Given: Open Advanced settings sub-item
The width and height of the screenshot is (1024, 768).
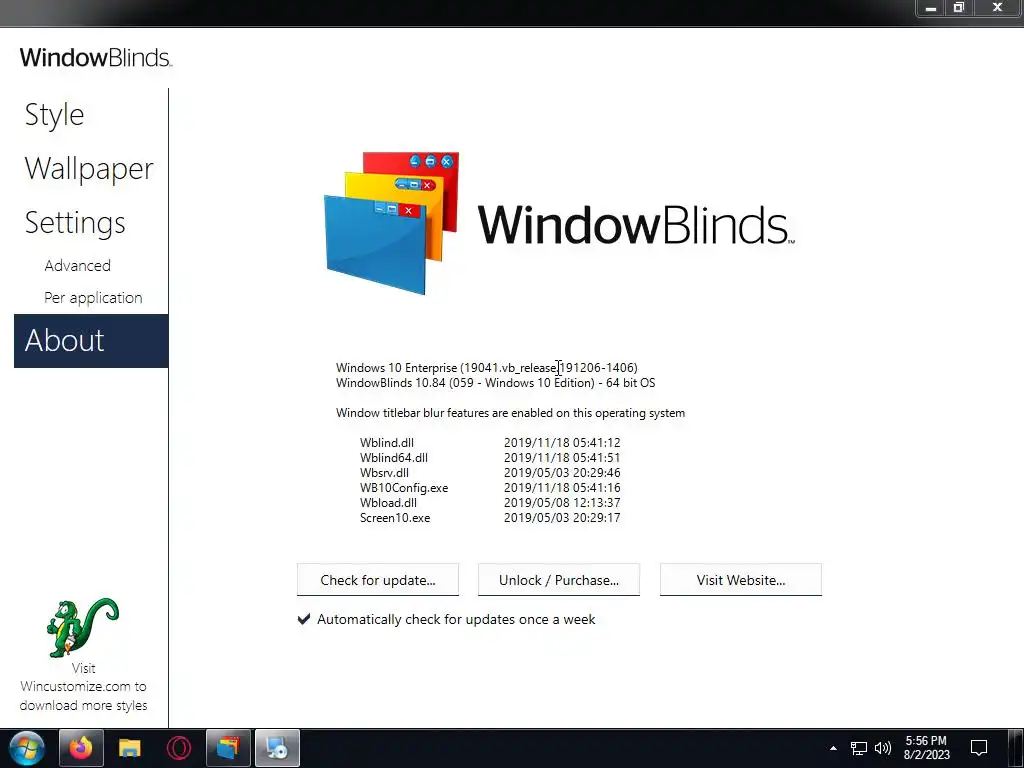Looking at the screenshot, I should 78,266.
